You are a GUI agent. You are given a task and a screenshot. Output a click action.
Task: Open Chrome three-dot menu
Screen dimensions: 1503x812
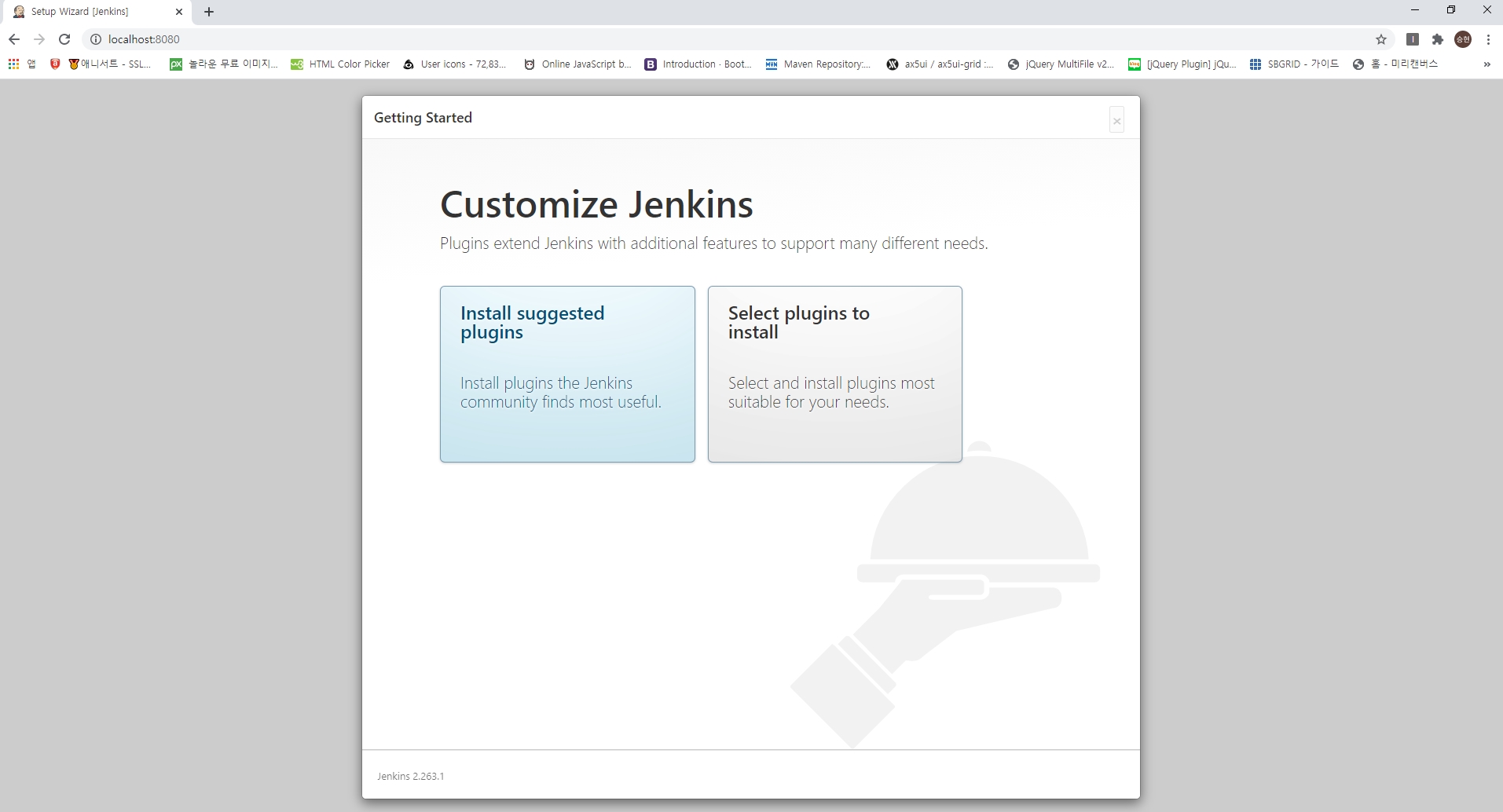(x=1488, y=39)
